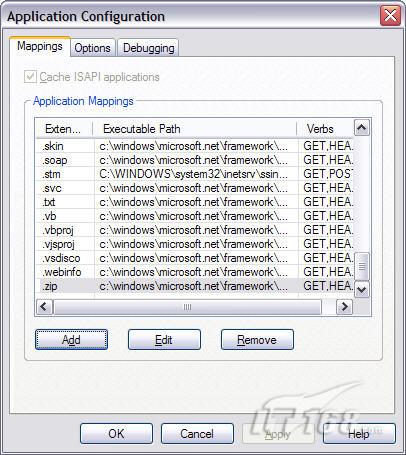Sort by Executable Path column header
The height and width of the screenshot is (455, 406).
195,129
